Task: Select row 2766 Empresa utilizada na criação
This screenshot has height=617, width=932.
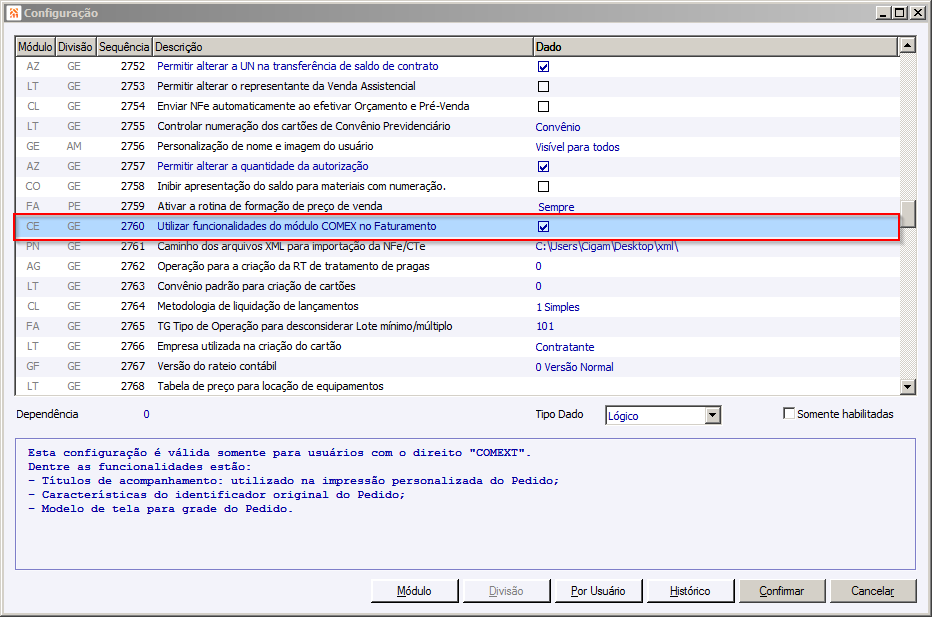Action: (x=457, y=346)
